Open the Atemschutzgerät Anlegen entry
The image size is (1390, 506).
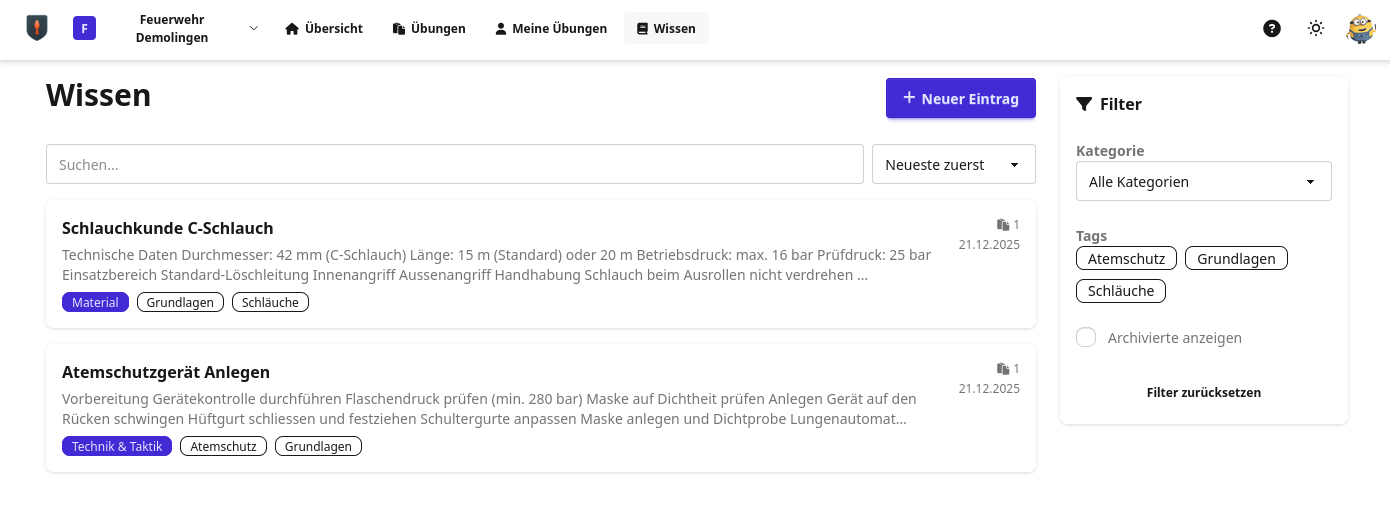(x=166, y=373)
